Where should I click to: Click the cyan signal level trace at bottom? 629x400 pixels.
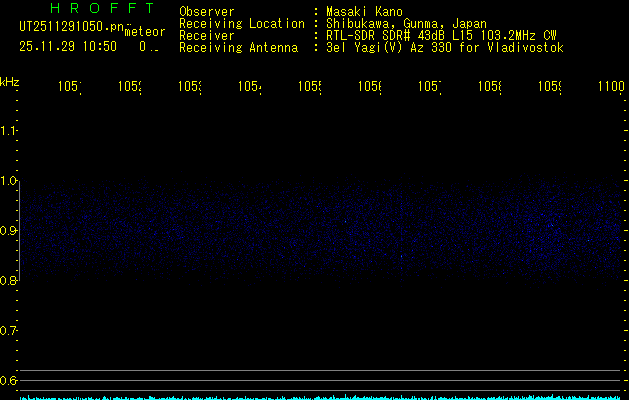pyautogui.click(x=320, y=396)
